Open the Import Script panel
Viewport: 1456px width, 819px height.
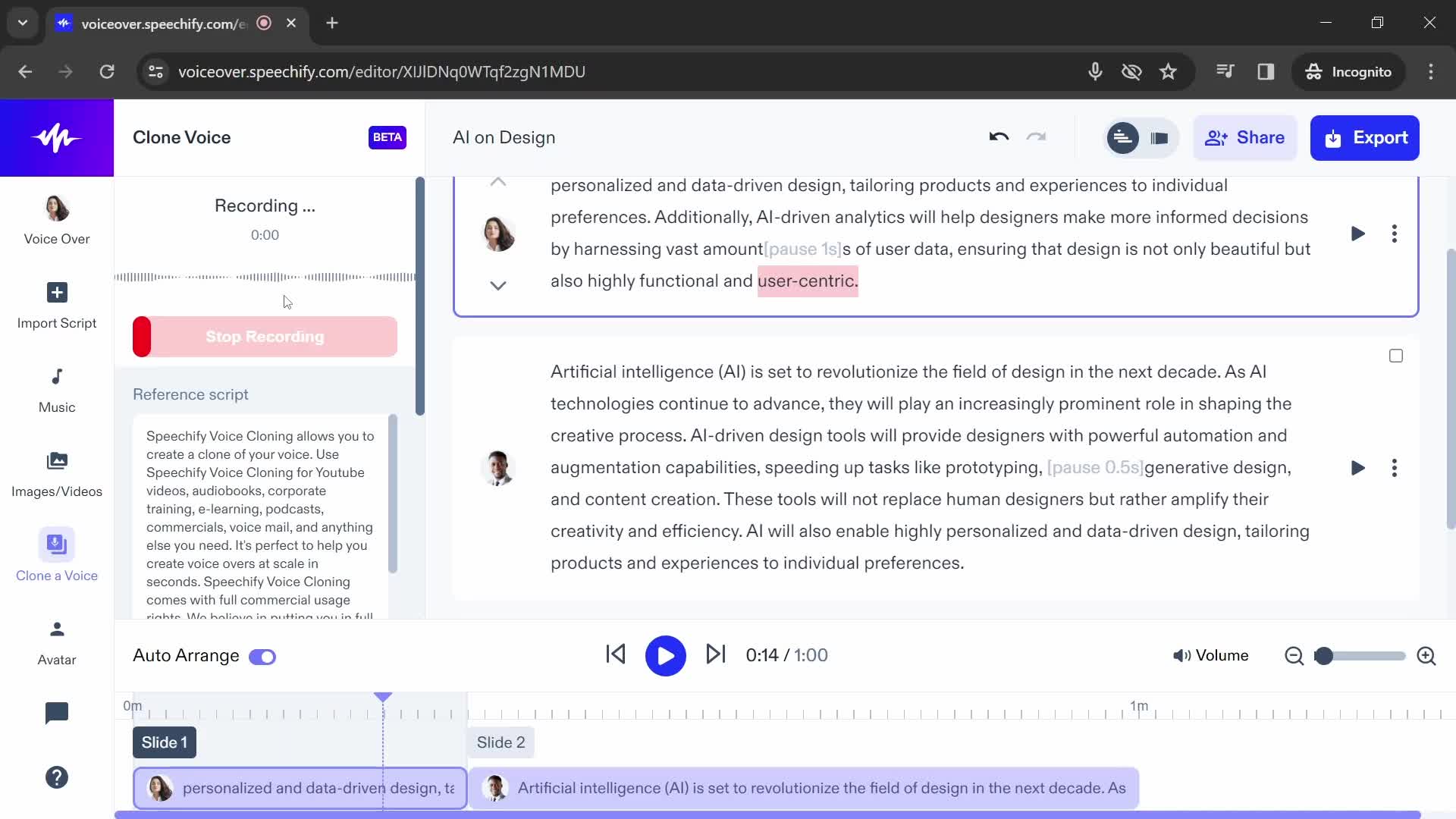coord(56,304)
